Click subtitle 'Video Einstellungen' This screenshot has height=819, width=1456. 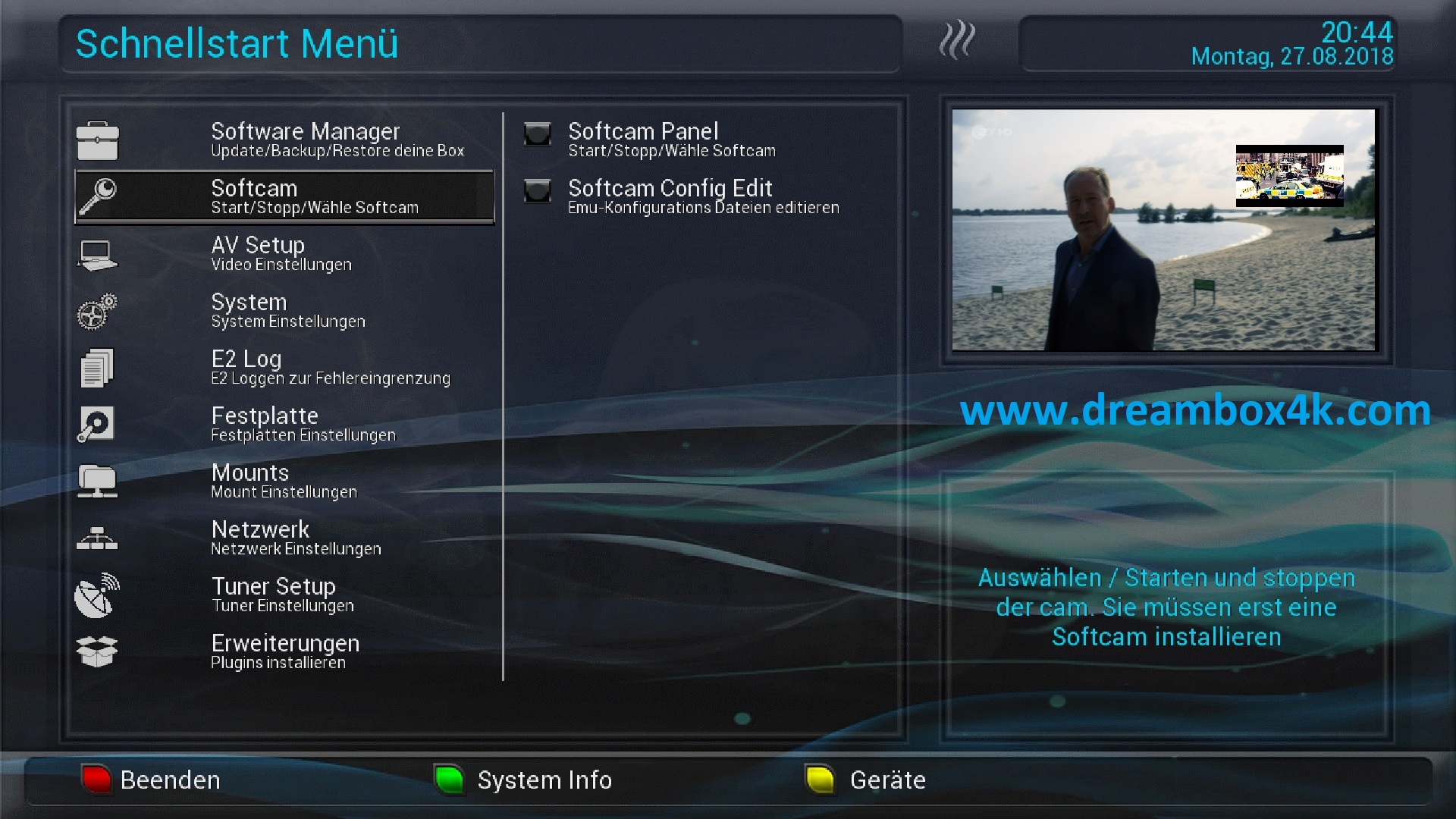click(x=281, y=265)
